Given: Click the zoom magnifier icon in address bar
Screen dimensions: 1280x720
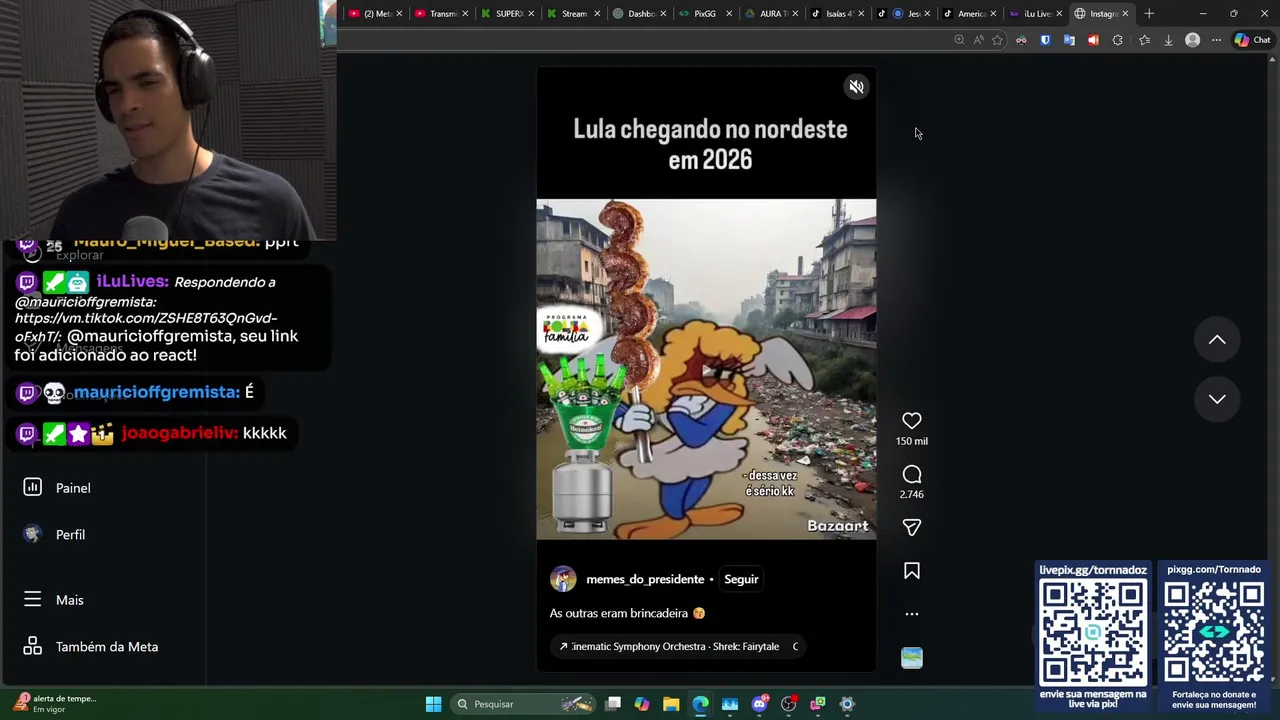Looking at the screenshot, I should (959, 40).
